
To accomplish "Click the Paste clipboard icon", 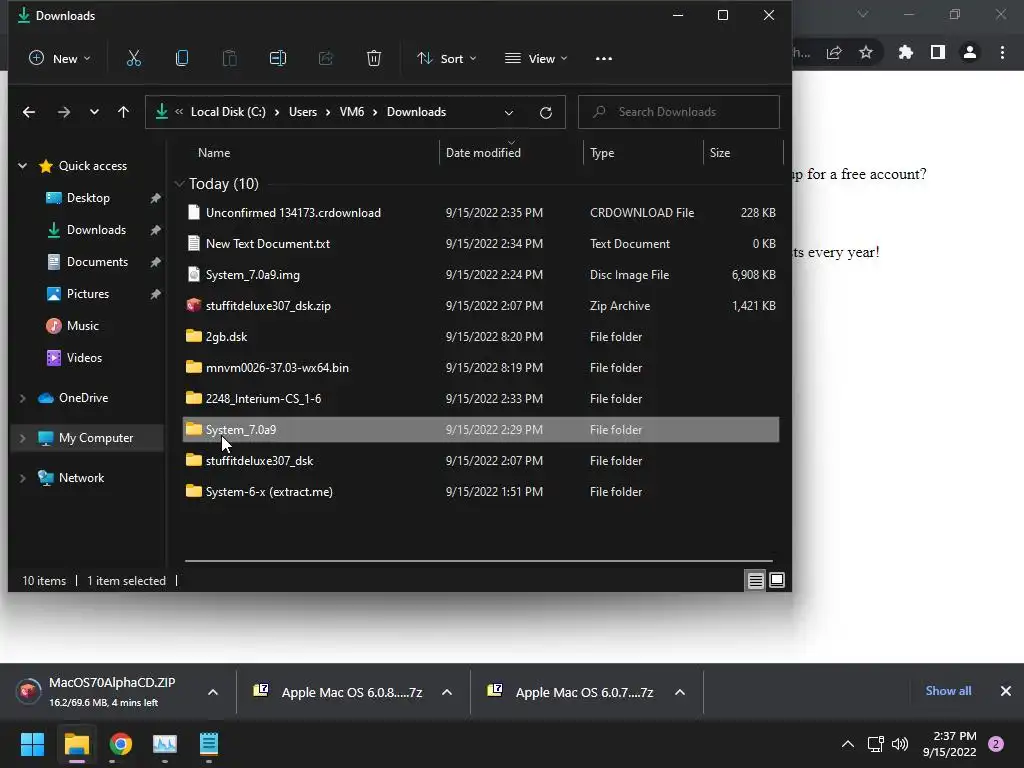I will (229, 58).
